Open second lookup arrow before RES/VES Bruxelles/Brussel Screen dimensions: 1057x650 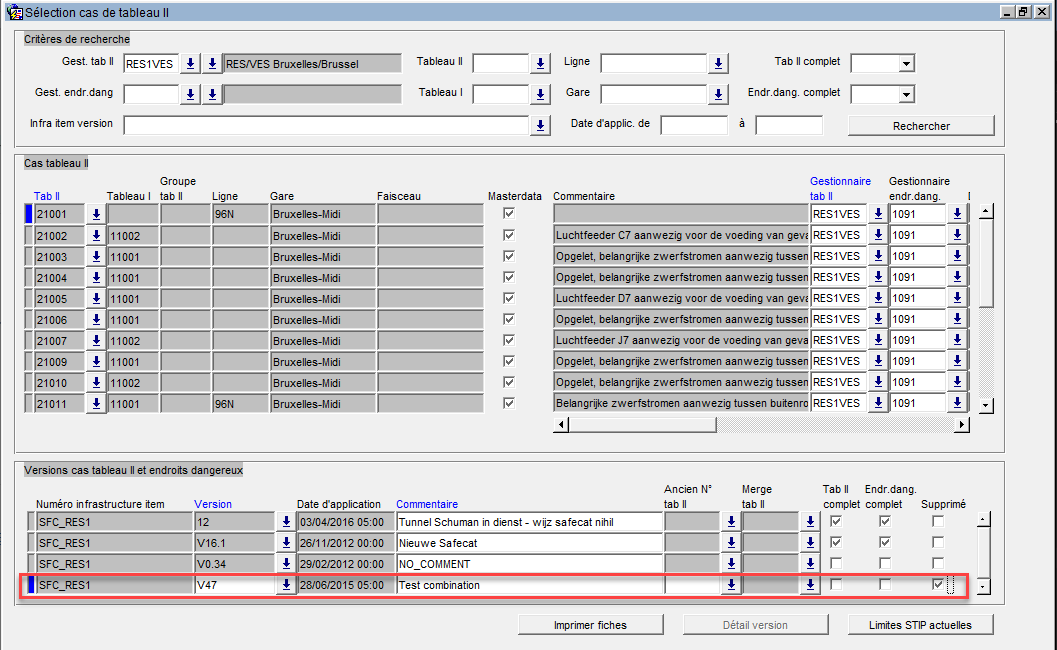[x=212, y=63]
